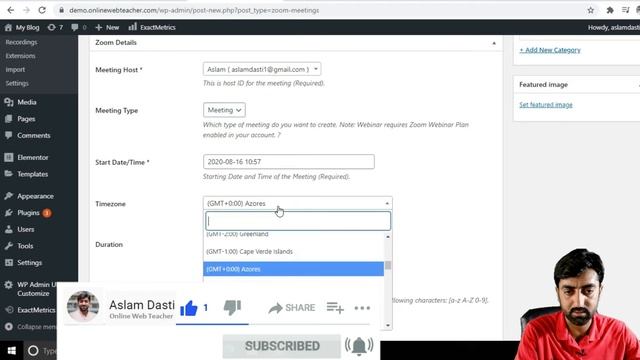Image resolution: width=640 pixels, height=360 pixels.
Task: Click the SHARE button
Action: point(291,308)
